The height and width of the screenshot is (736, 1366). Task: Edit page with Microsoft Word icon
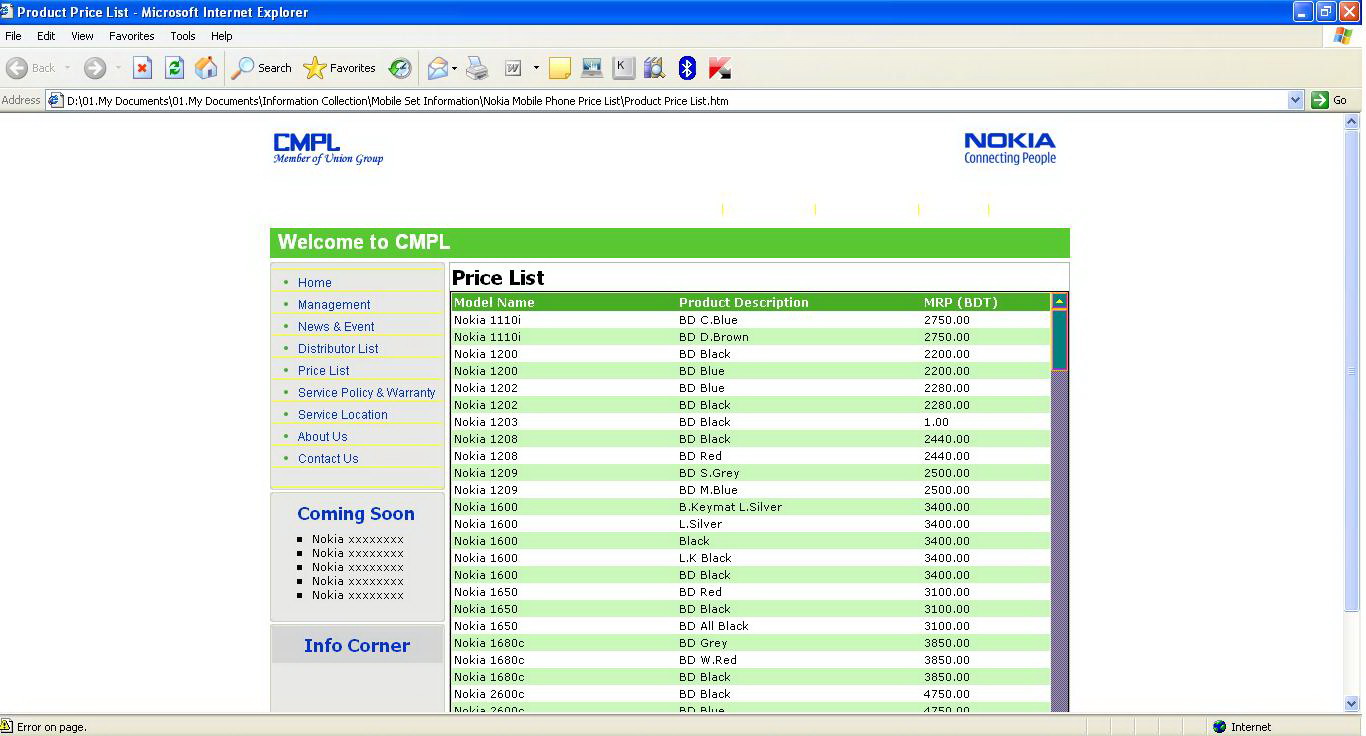tap(513, 68)
